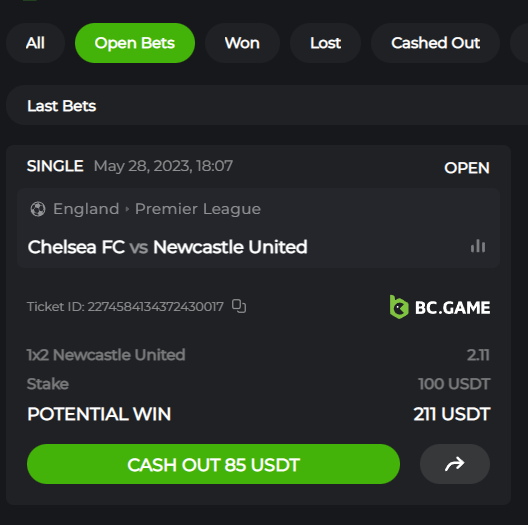Cash out 85 USDT
This screenshot has width=528, height=525.
coord(213,464)
